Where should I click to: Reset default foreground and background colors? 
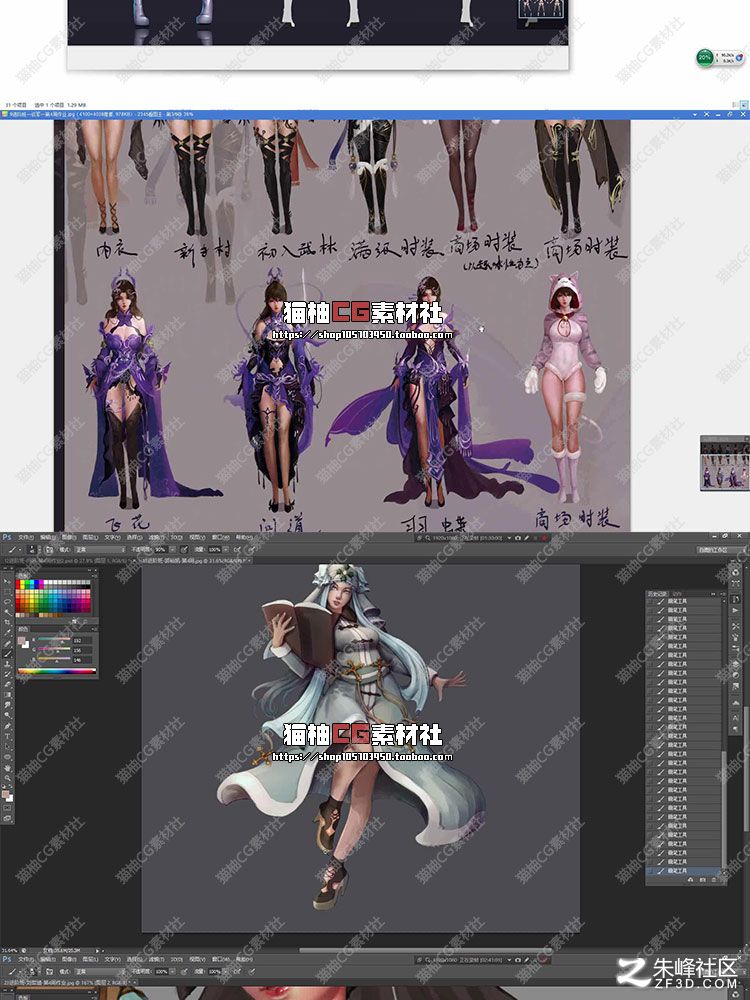[4, 786]
